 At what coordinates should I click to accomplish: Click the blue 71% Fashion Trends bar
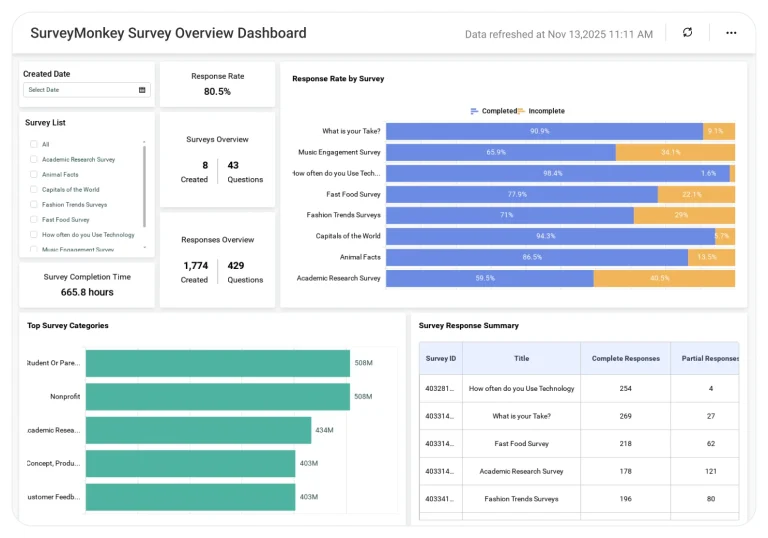pyautogui.click(x=510, y=215)
